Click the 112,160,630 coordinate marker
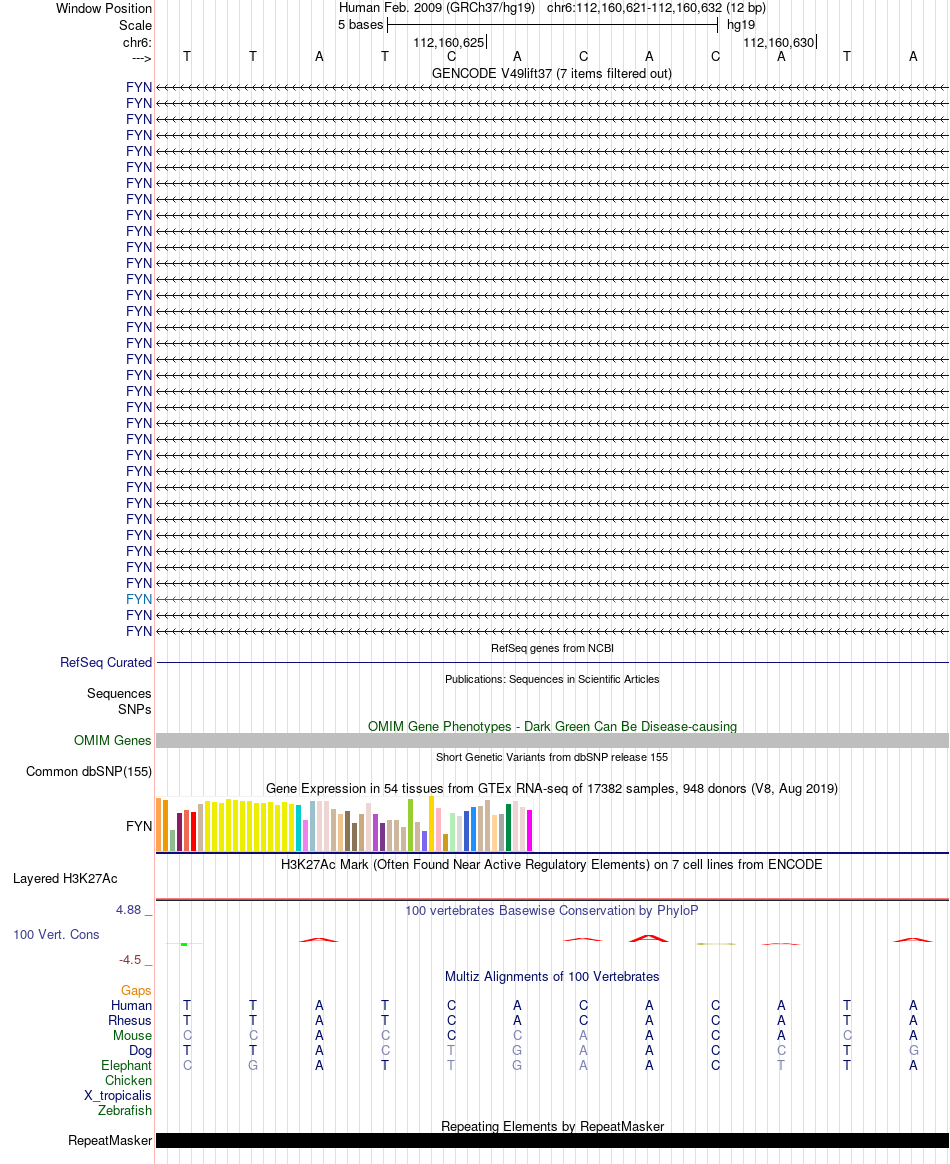Image resolution: width=950 pixels, height=1164 pixels. pos(779,42)
